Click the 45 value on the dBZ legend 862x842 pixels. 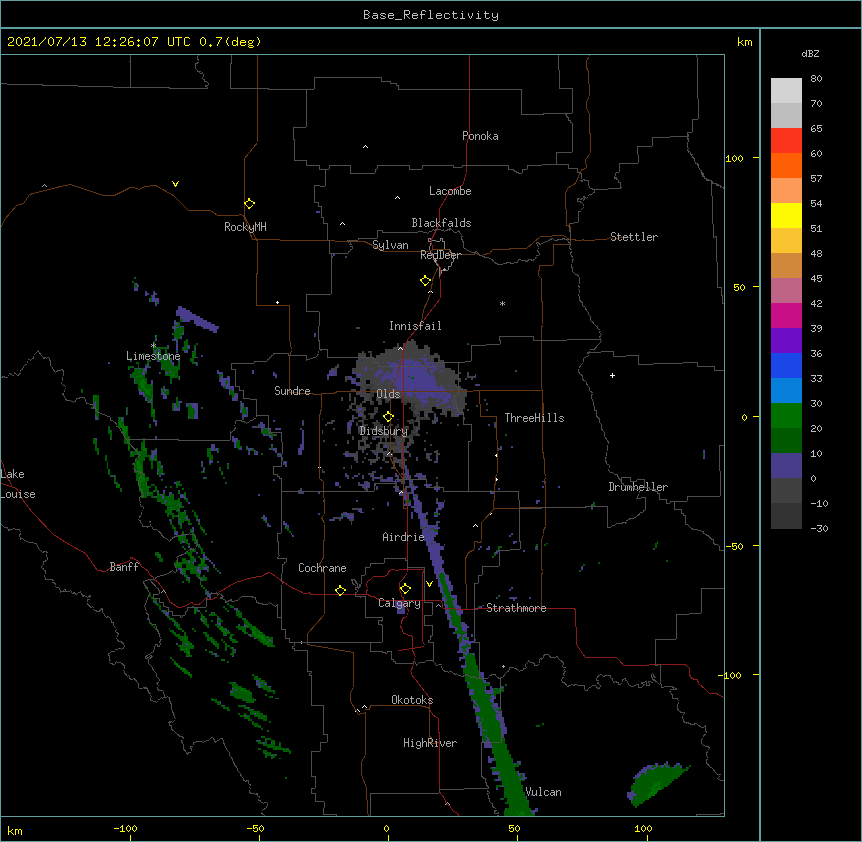click(x=816, y=279)
